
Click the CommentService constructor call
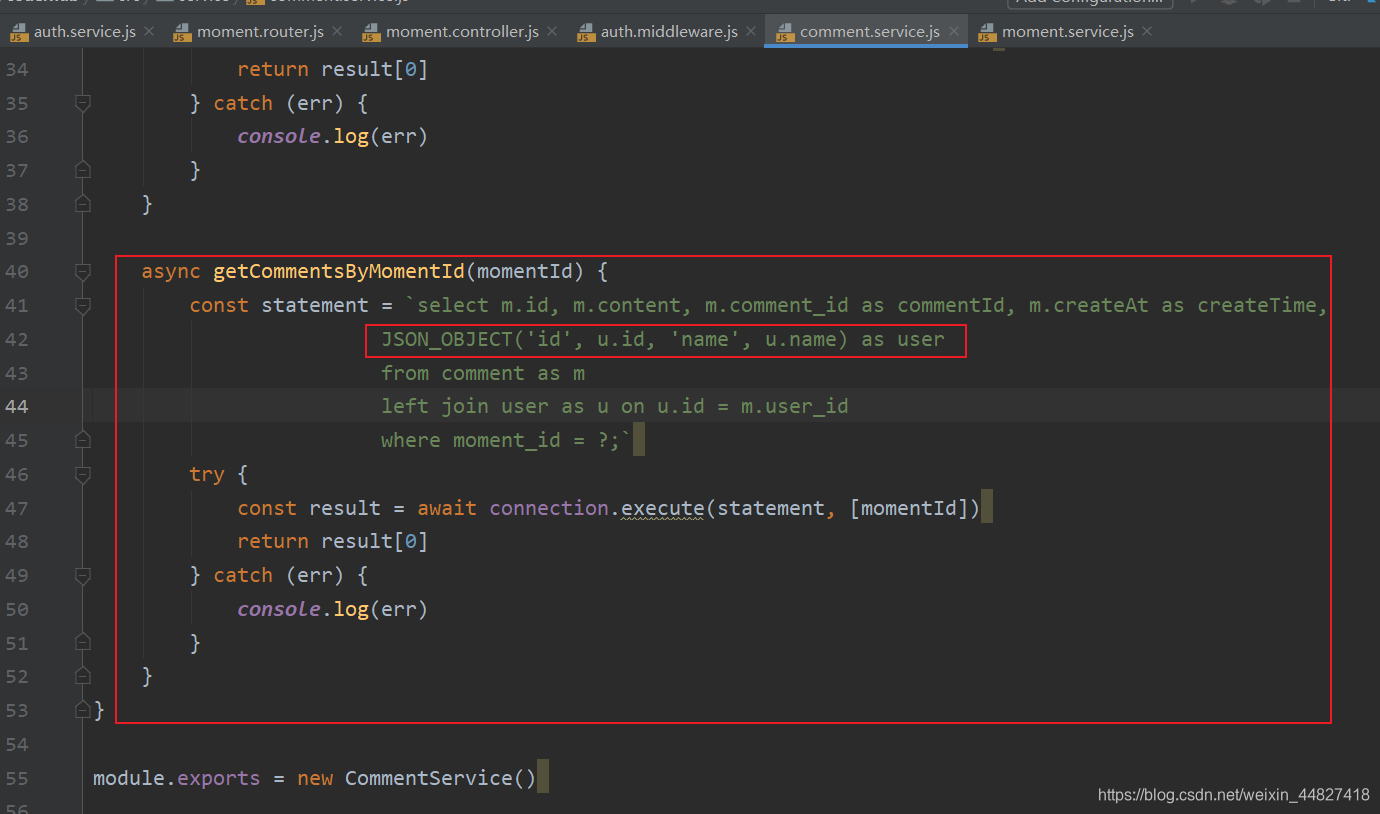click(441, 777)
